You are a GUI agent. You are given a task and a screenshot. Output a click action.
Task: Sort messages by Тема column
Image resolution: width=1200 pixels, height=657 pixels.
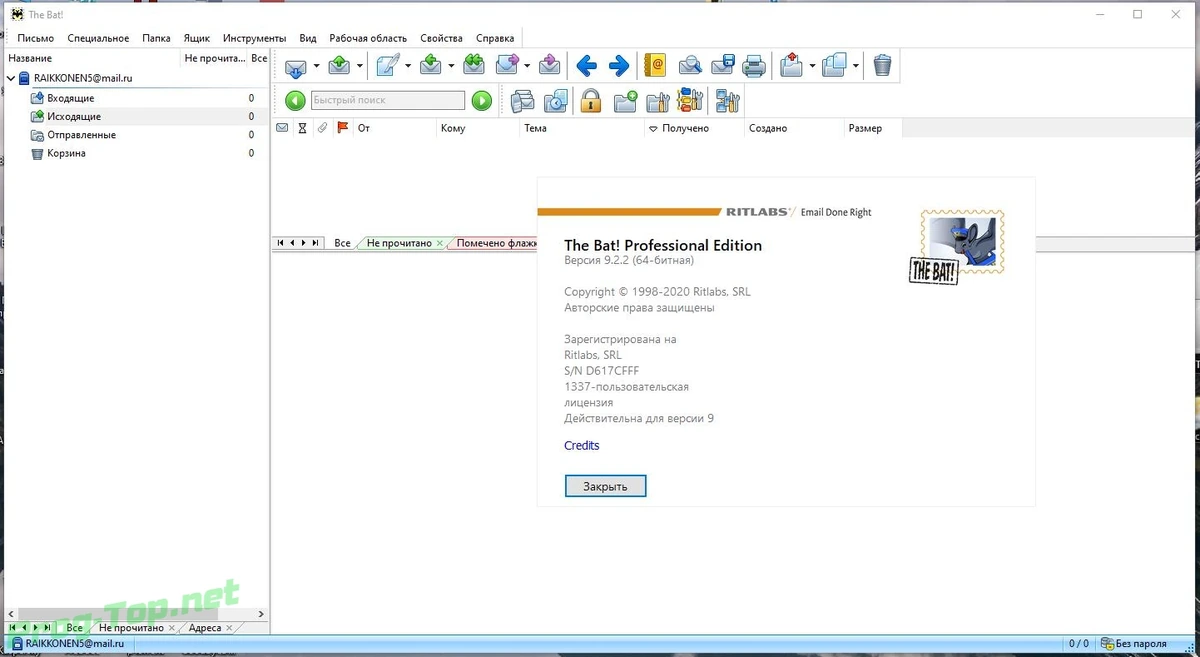pyautogui.click(x=581, y=128)
